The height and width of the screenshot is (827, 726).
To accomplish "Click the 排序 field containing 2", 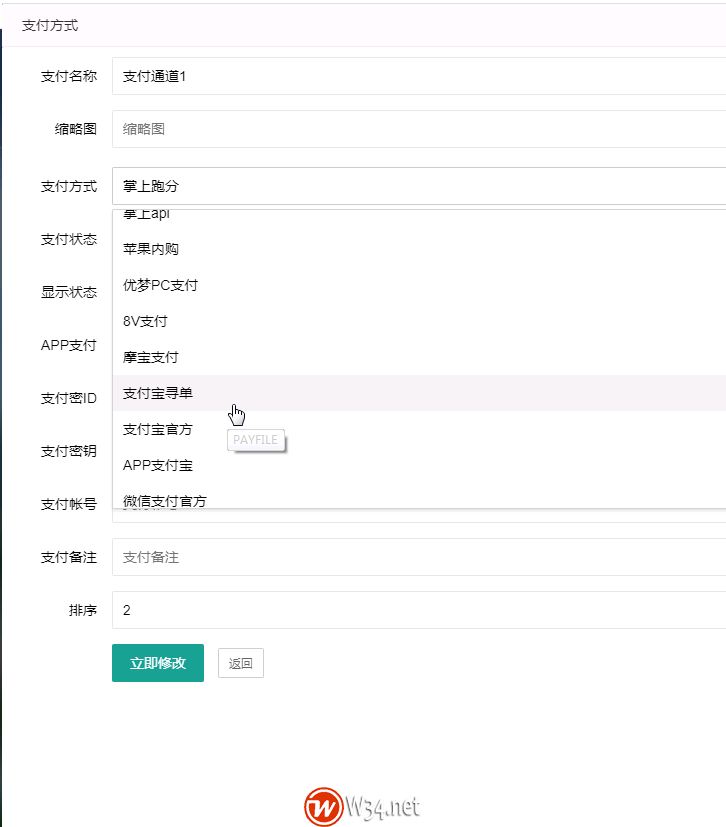I will pos(418,610).
